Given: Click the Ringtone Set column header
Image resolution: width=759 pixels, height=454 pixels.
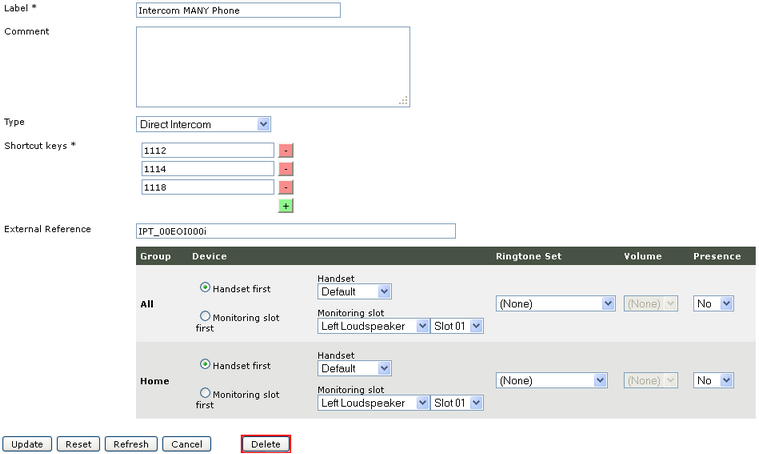Looking at the screenshot, I should pos(529,257).
